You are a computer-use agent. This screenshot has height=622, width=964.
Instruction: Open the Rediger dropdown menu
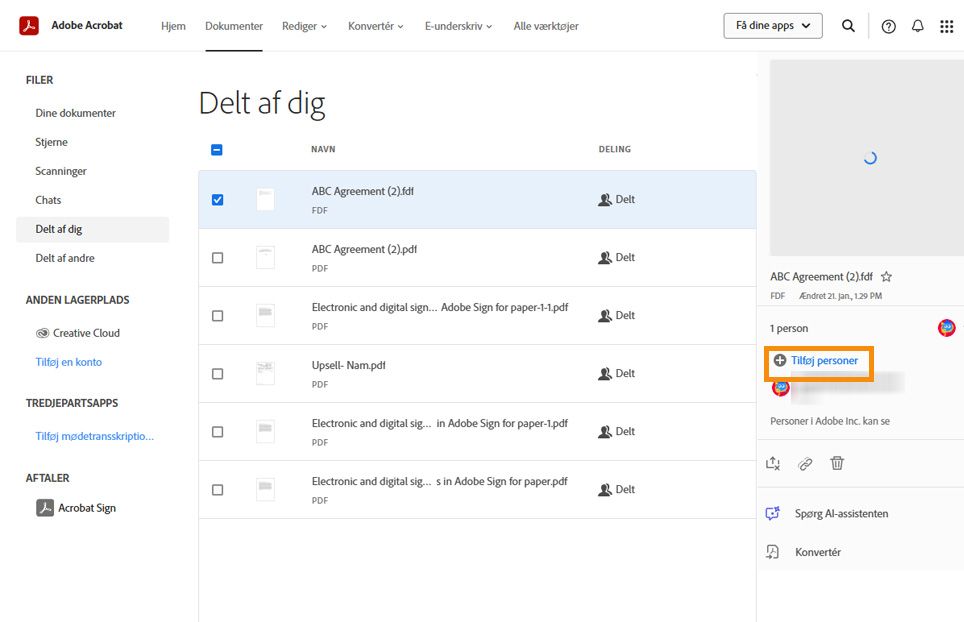304,26
